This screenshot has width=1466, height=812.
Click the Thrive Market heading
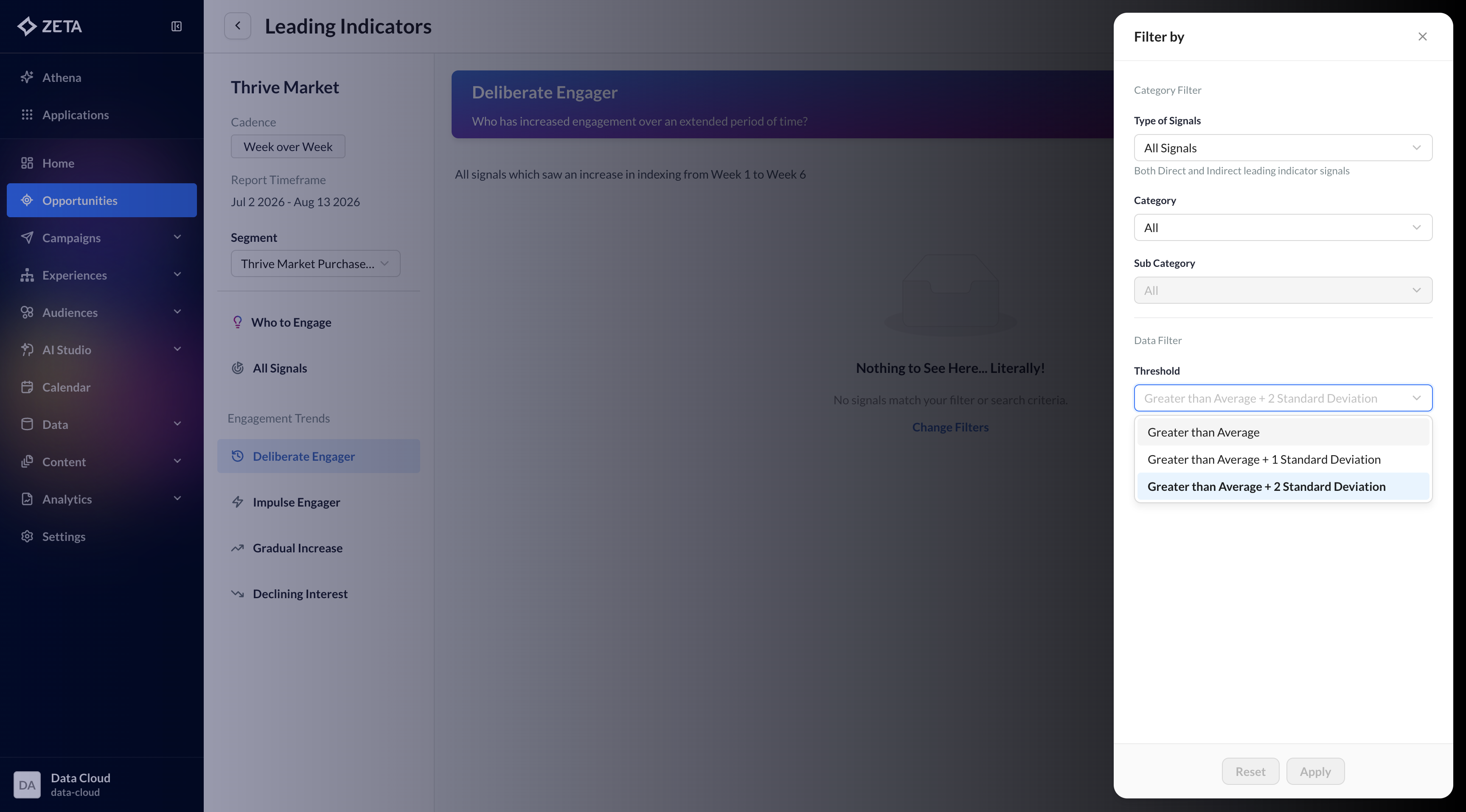pos(284,87)
